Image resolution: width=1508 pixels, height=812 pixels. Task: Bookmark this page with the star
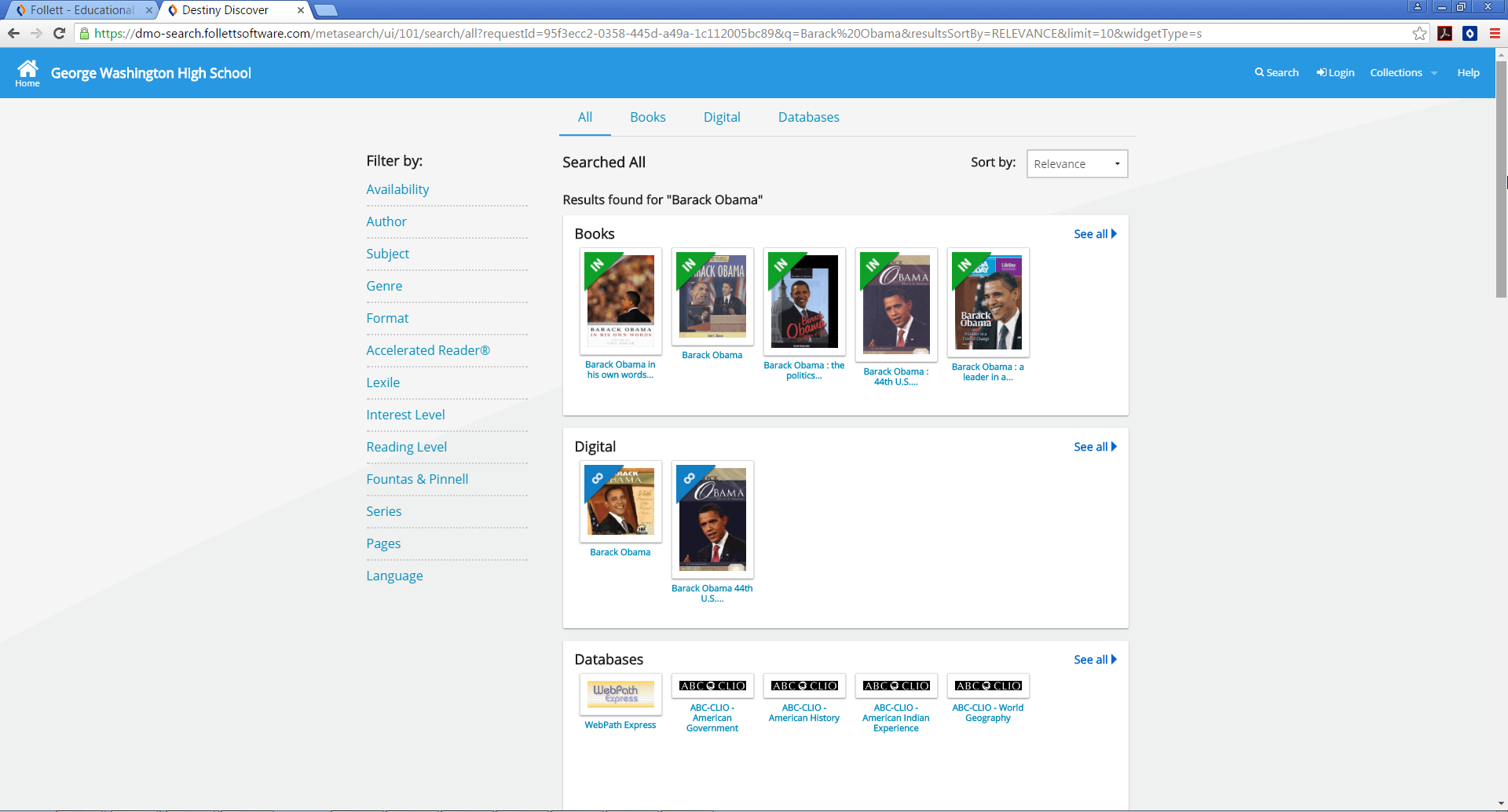1419,33
